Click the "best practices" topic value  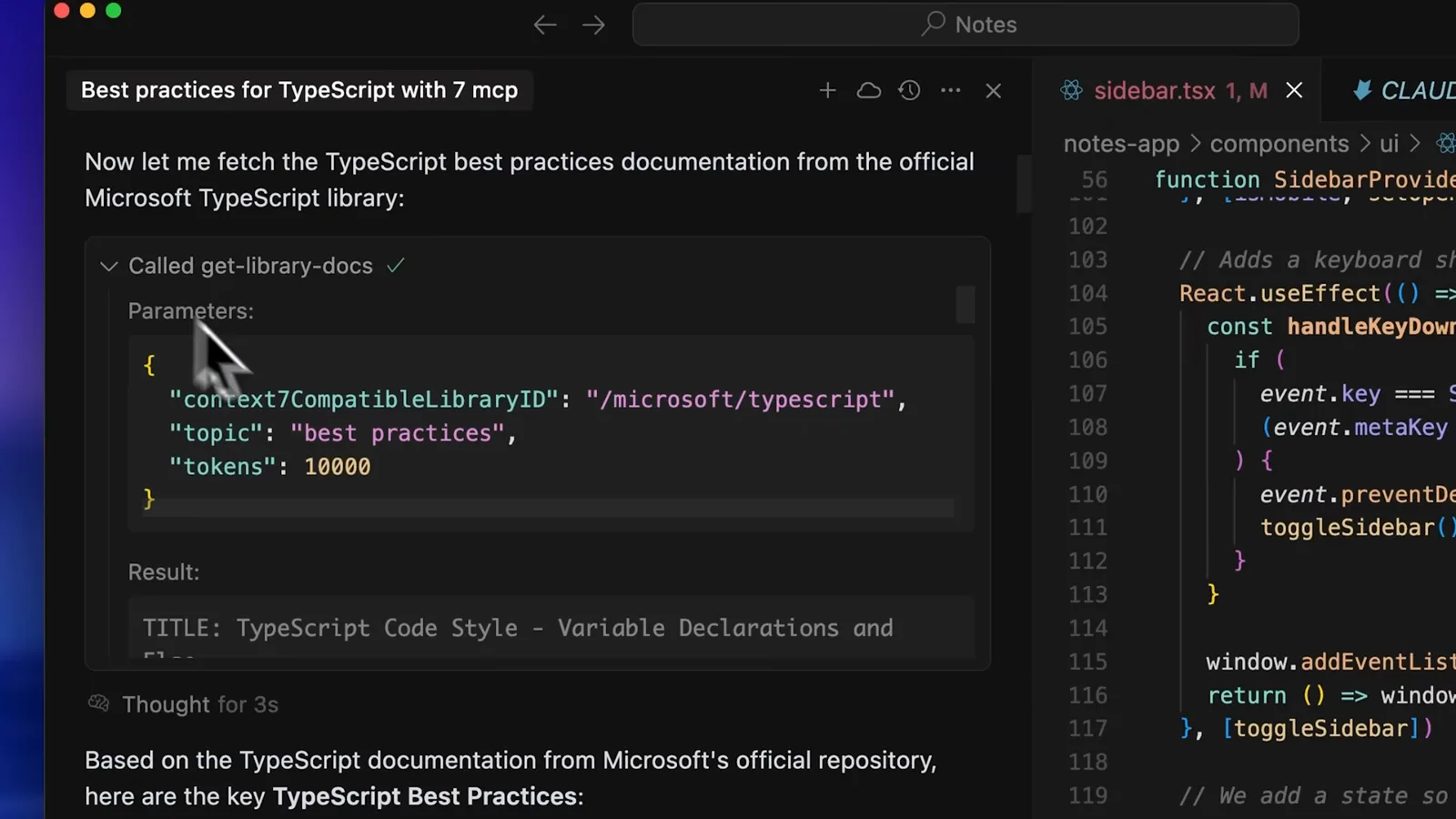(x=397, y=433)
